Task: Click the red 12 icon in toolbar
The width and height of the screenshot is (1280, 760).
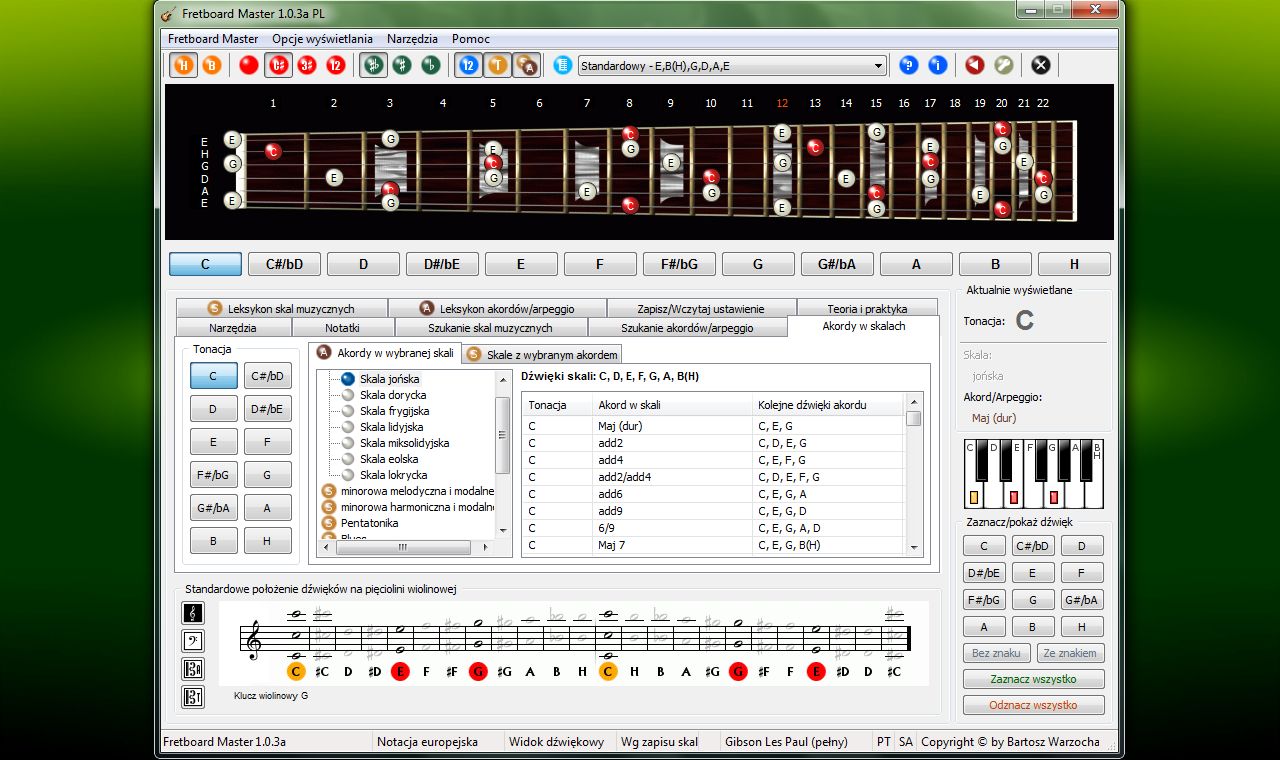Action: tap(336, 65)
